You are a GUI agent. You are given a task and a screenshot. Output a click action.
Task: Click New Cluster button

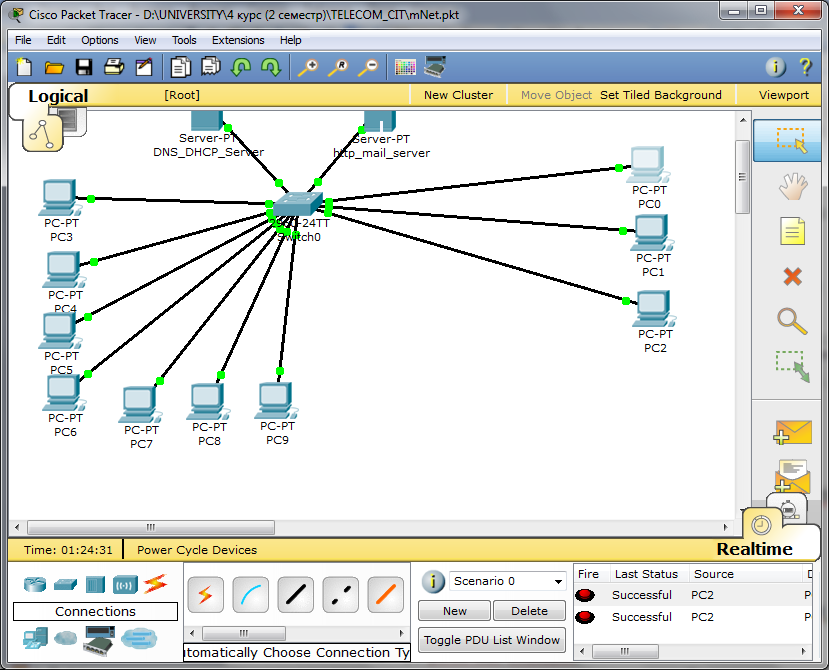[458, 95]
